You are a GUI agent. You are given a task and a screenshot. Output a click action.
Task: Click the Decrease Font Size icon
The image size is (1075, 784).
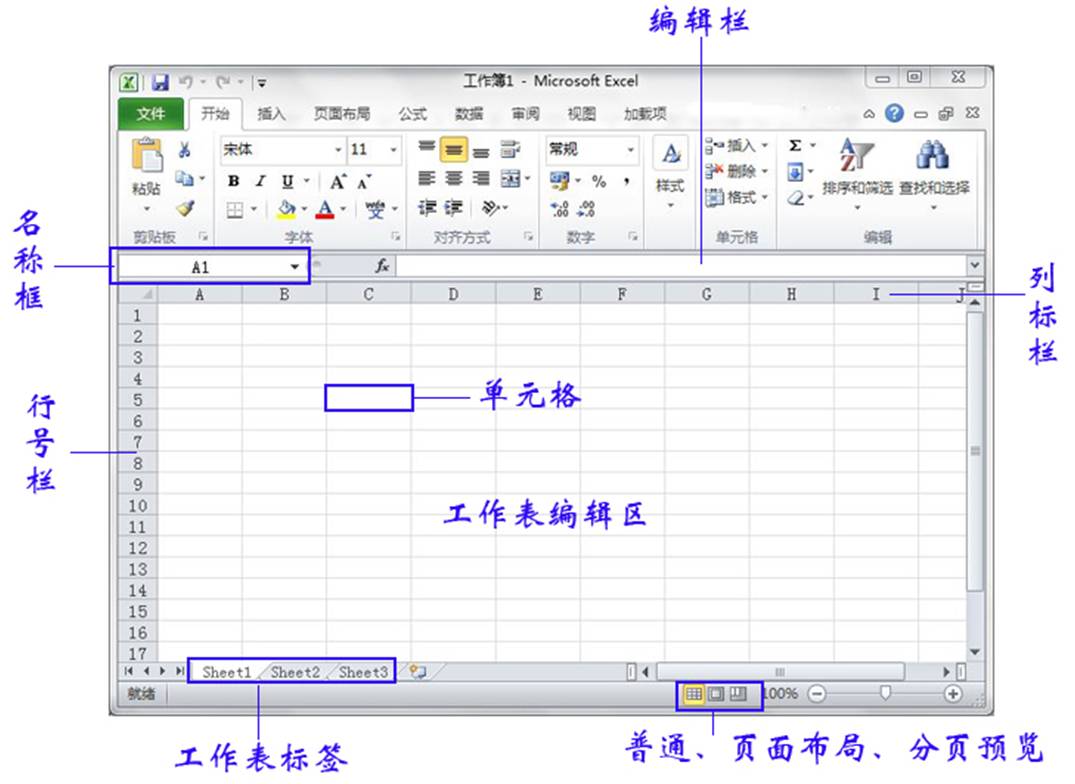363,182
